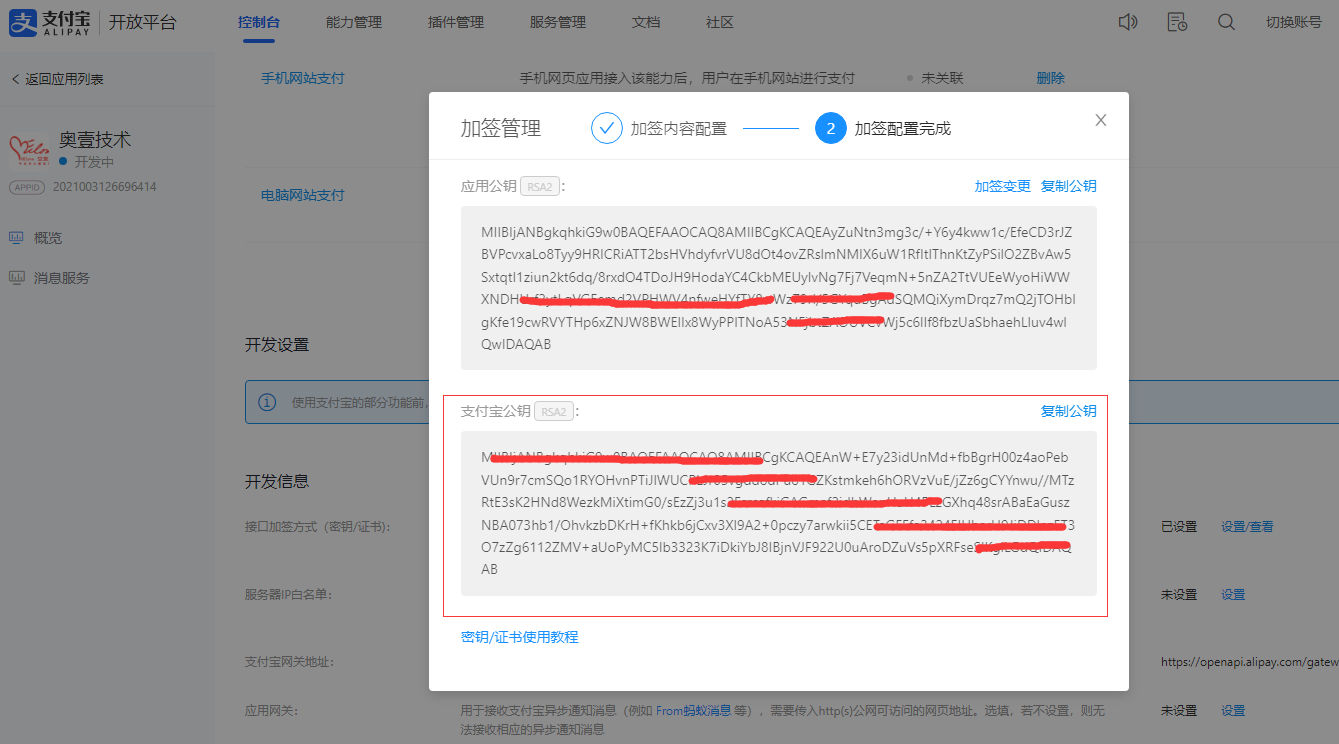Open the document list icon in header

[1177, 22]
